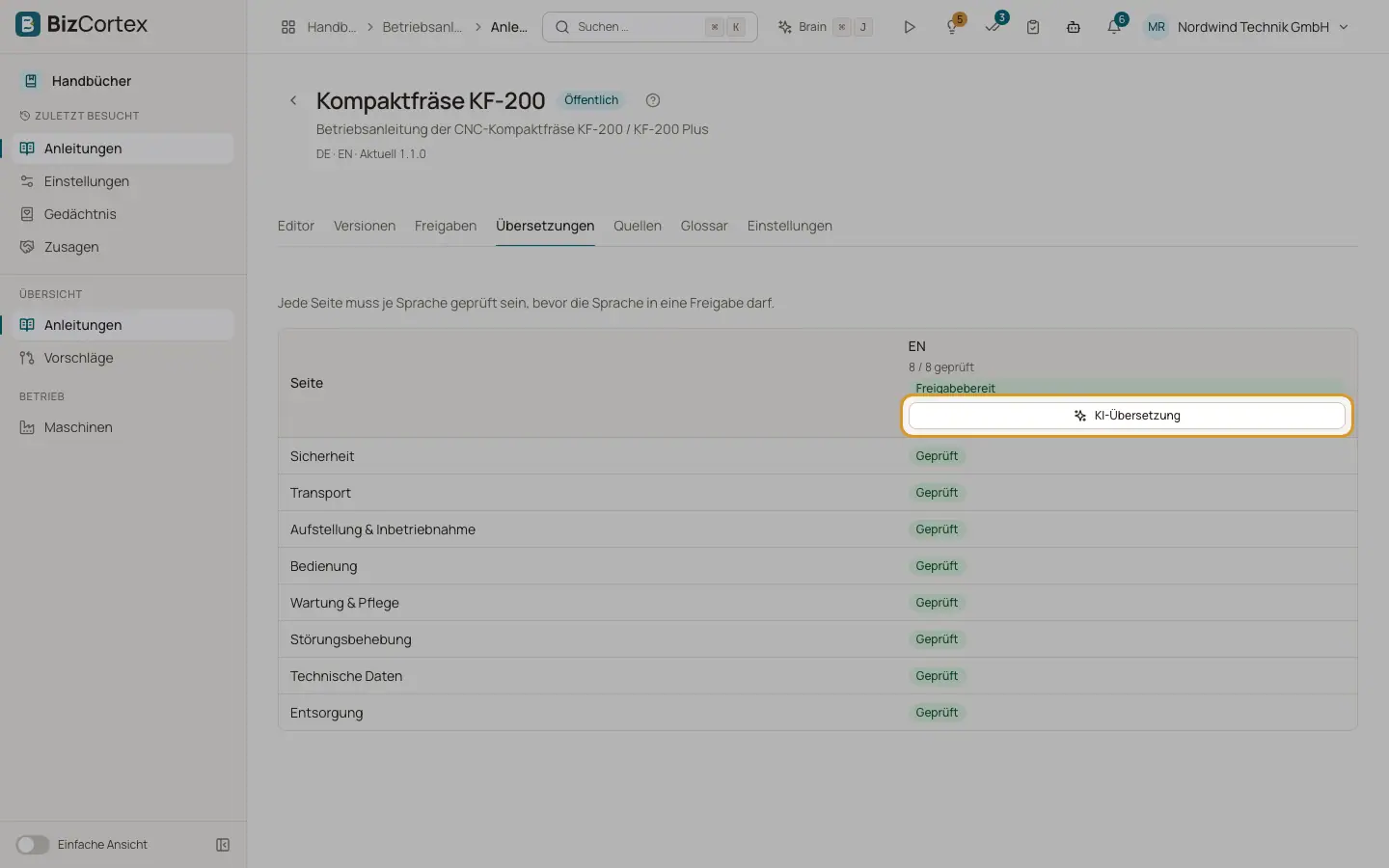Click Geprüft badge in Entsorgung row
This screenshot has width=1389, height=868.
point(937,713)
